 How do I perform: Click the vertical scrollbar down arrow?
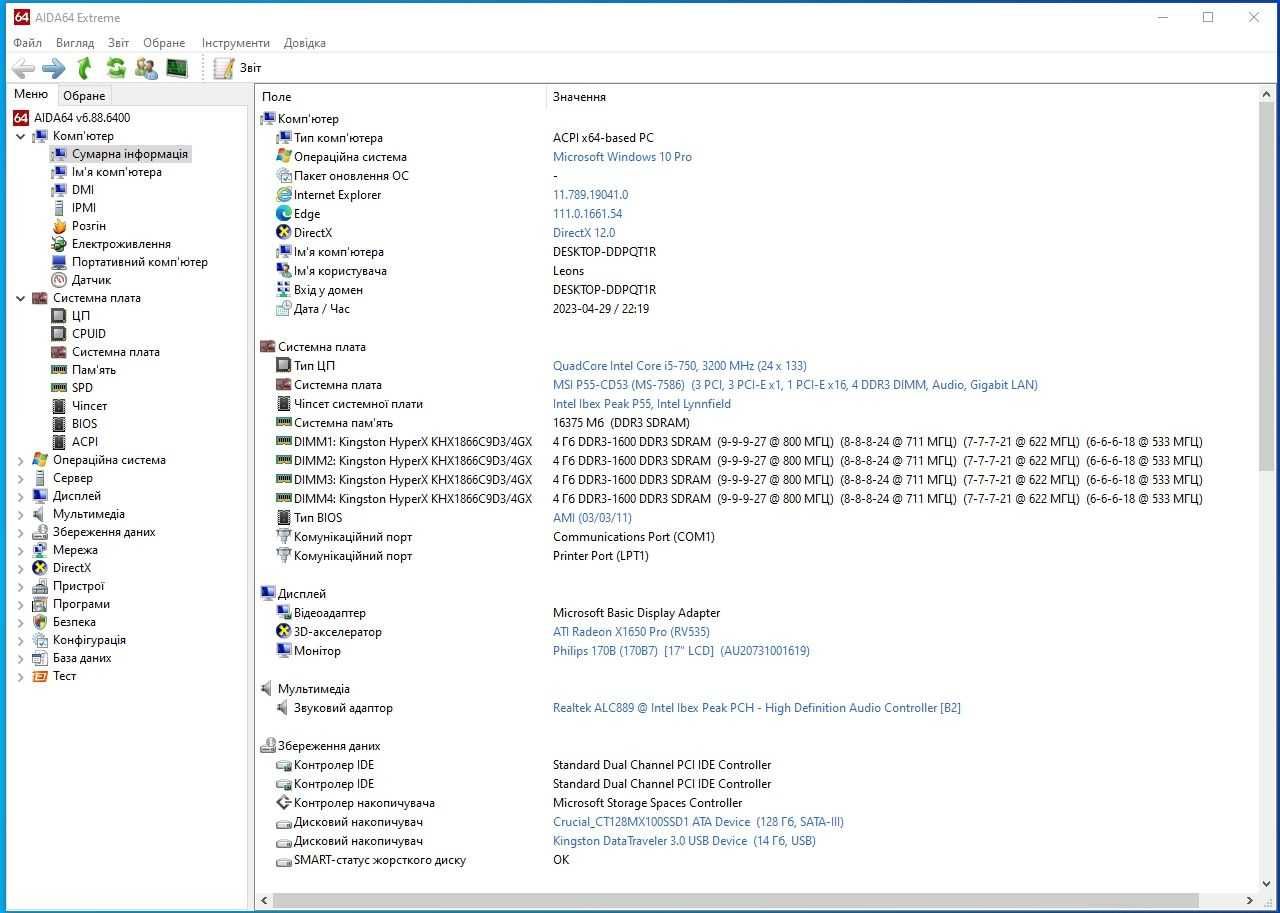[1266, 884]
